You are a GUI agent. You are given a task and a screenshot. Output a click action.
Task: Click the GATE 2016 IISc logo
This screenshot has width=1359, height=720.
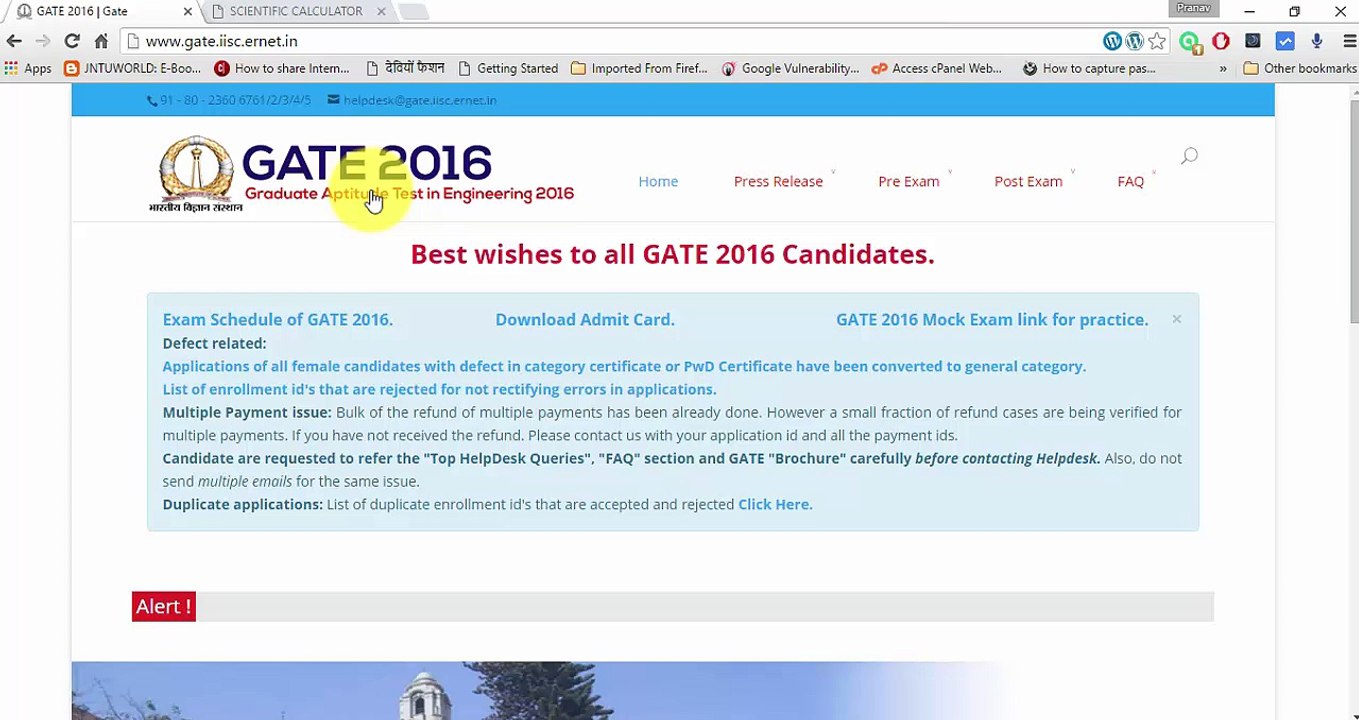pos(362,174)
